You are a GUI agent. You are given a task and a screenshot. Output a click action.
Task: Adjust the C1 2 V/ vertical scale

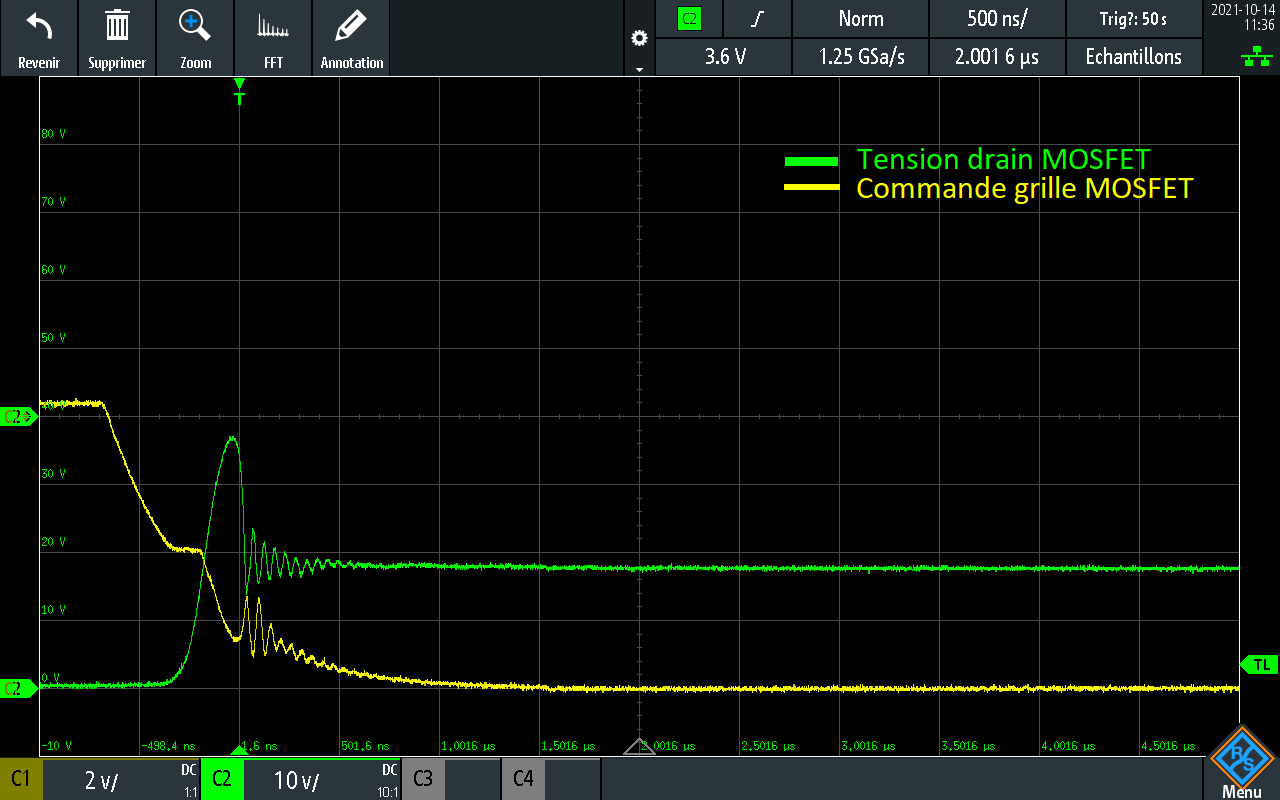coord(100,780)
